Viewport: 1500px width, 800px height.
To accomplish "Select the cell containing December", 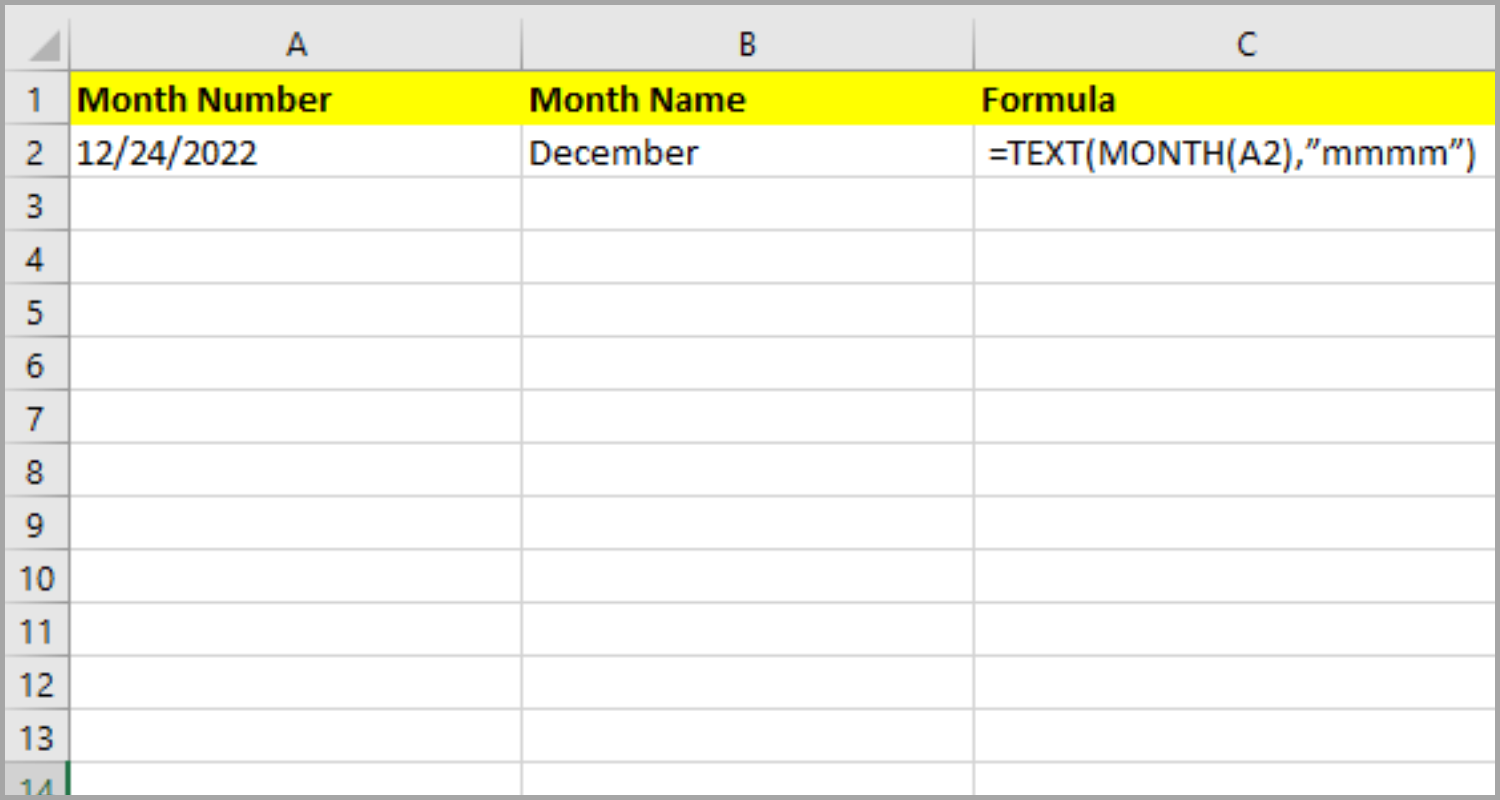I will (x=745, y=151).
